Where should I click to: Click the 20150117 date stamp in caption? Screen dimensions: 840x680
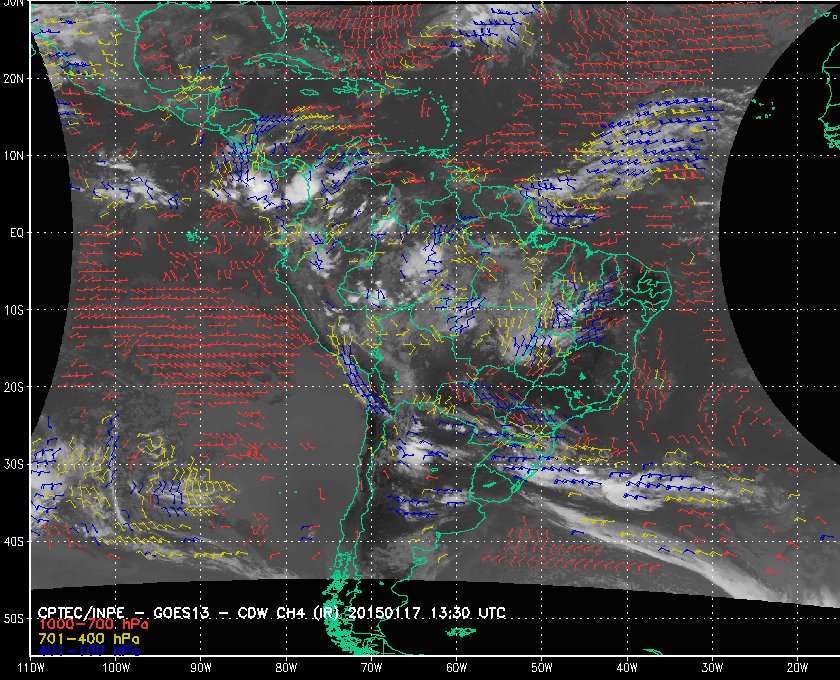[x=384, y=612]
